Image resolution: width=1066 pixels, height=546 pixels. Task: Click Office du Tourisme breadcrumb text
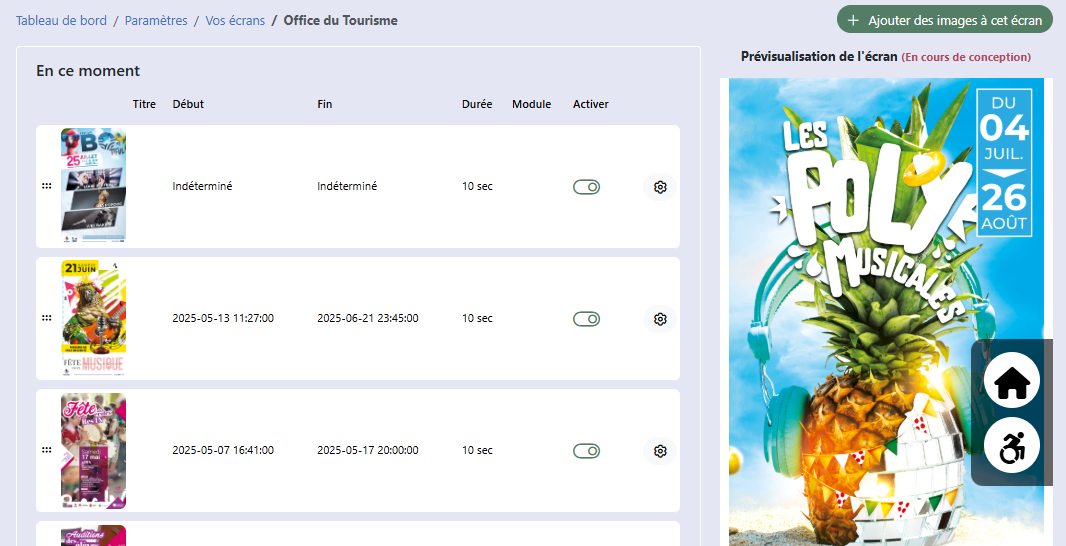tap(341, 20)
